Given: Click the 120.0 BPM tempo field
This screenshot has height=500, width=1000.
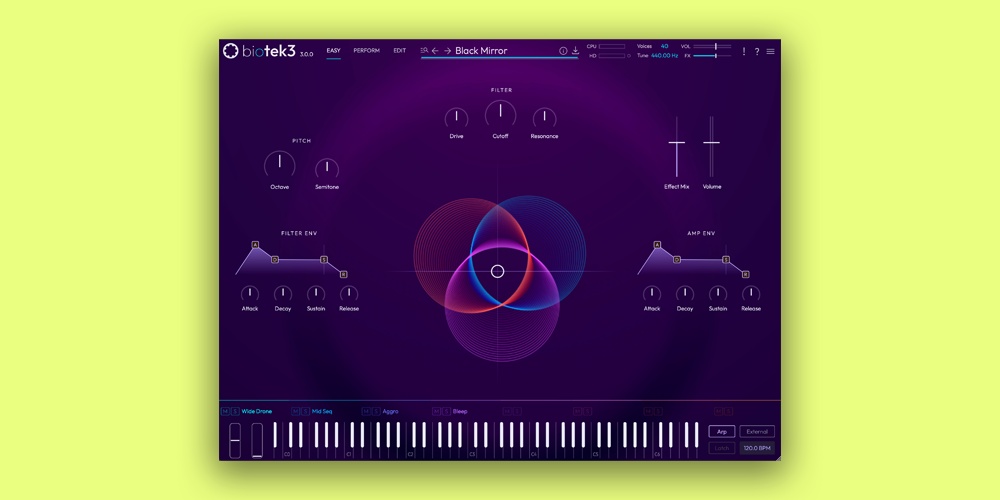Looking at the screenshot, I should (757, 448).
